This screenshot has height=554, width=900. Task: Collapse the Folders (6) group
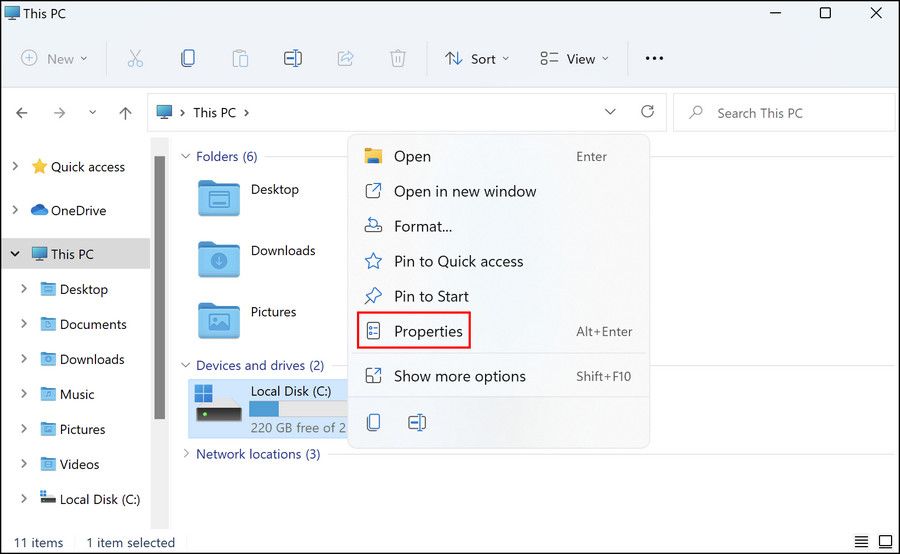point(185,156)
